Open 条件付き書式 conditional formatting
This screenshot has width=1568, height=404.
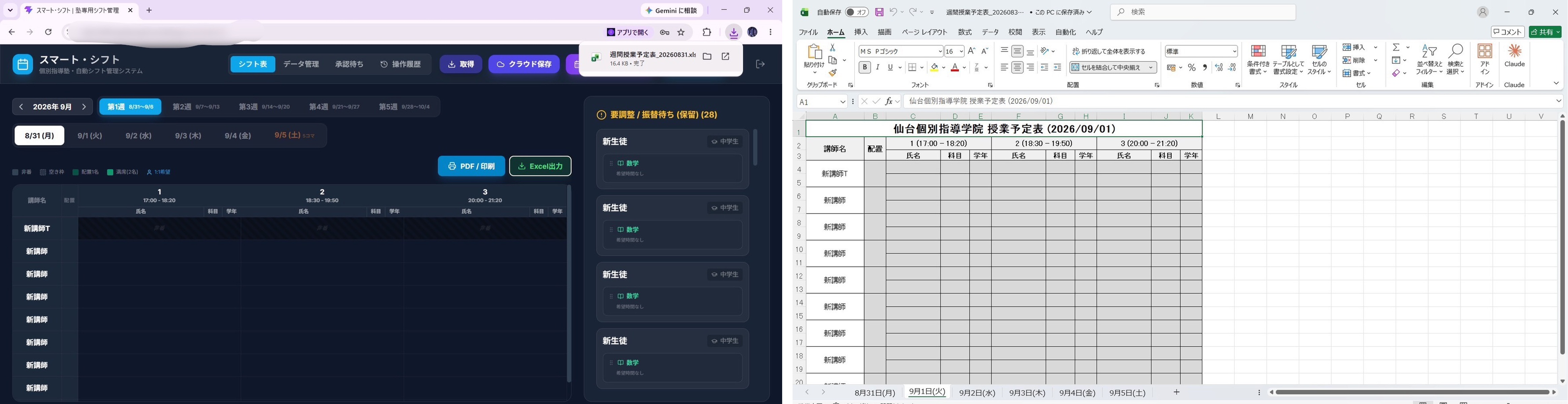pos(1258,60)
